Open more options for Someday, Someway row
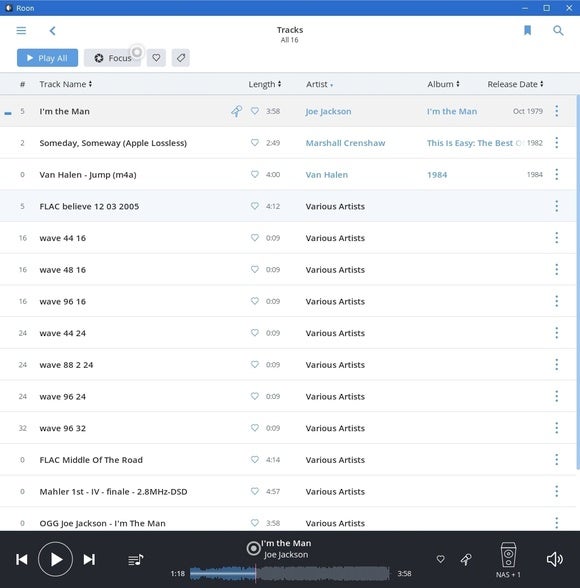Image resolution: width=580 pixels, height=588 pixels. [557, 142]
